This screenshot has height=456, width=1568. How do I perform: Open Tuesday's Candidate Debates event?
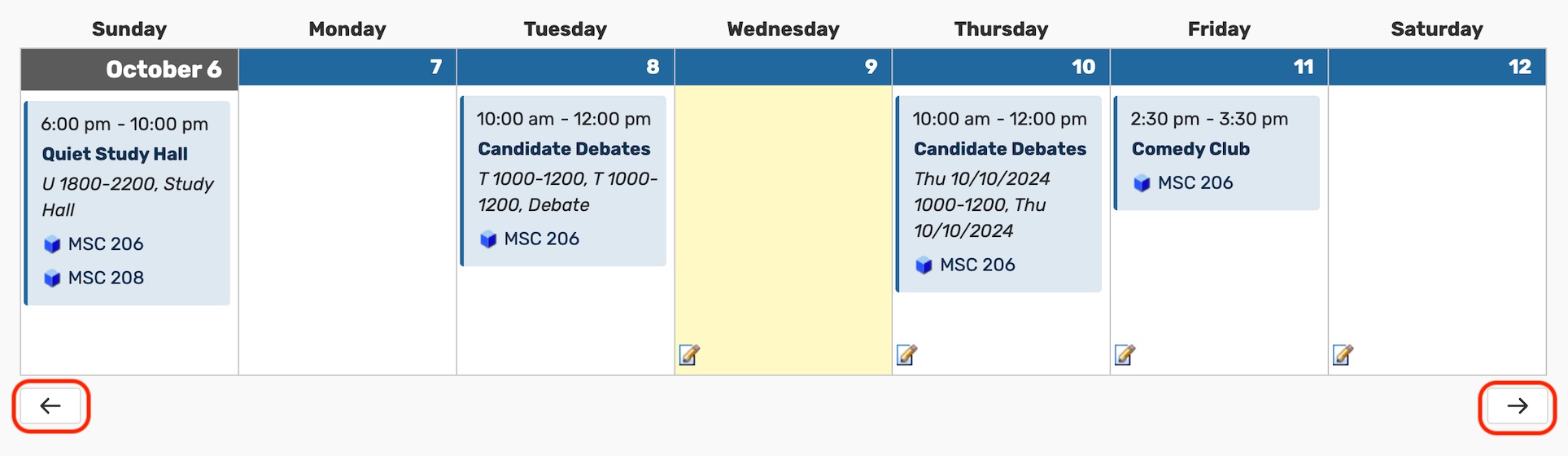(x=564, y=149)
